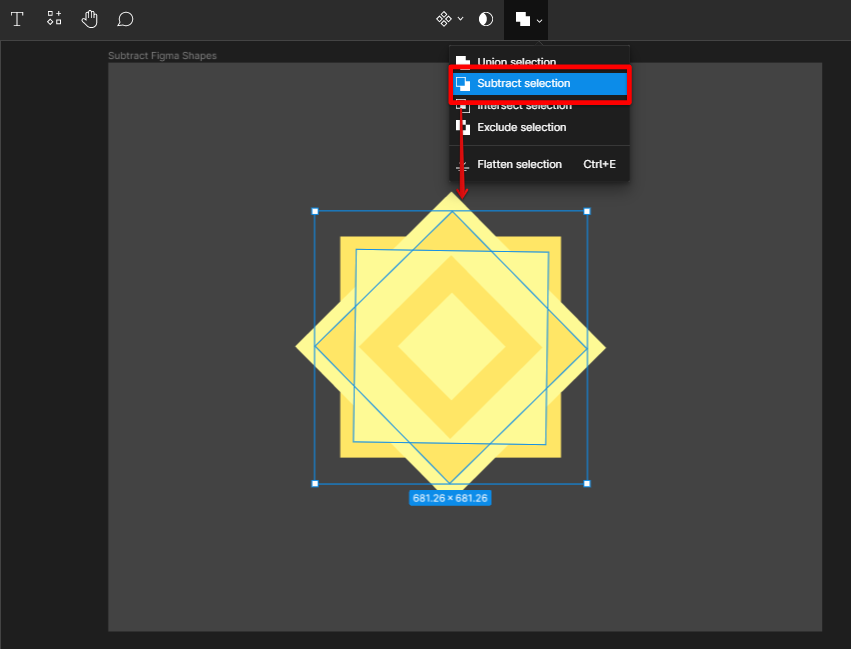Expand the component options chevron
Image resolution: width=851 pixels, height=649 pixels.
tap(460, 20)
